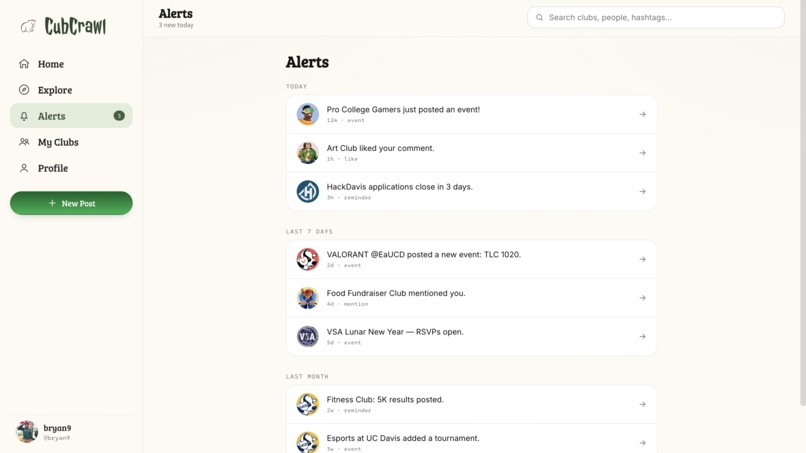Click the Profile person icon
806x453 pixels.
point(24,168)
